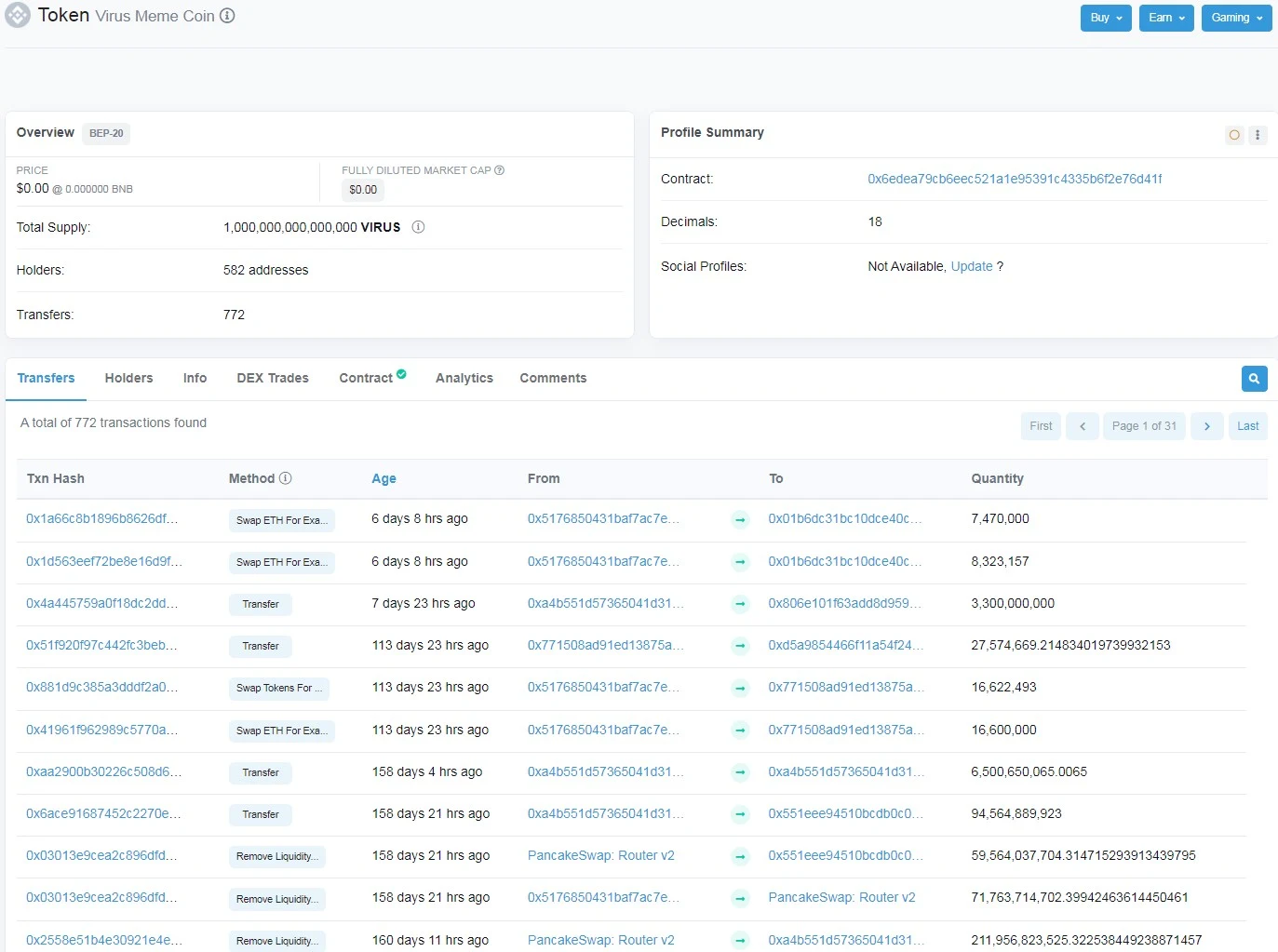Open the contract address link 0x6edea79cb6eec...
This screenshot has width=1278, height=952.
pos(1015,179)
